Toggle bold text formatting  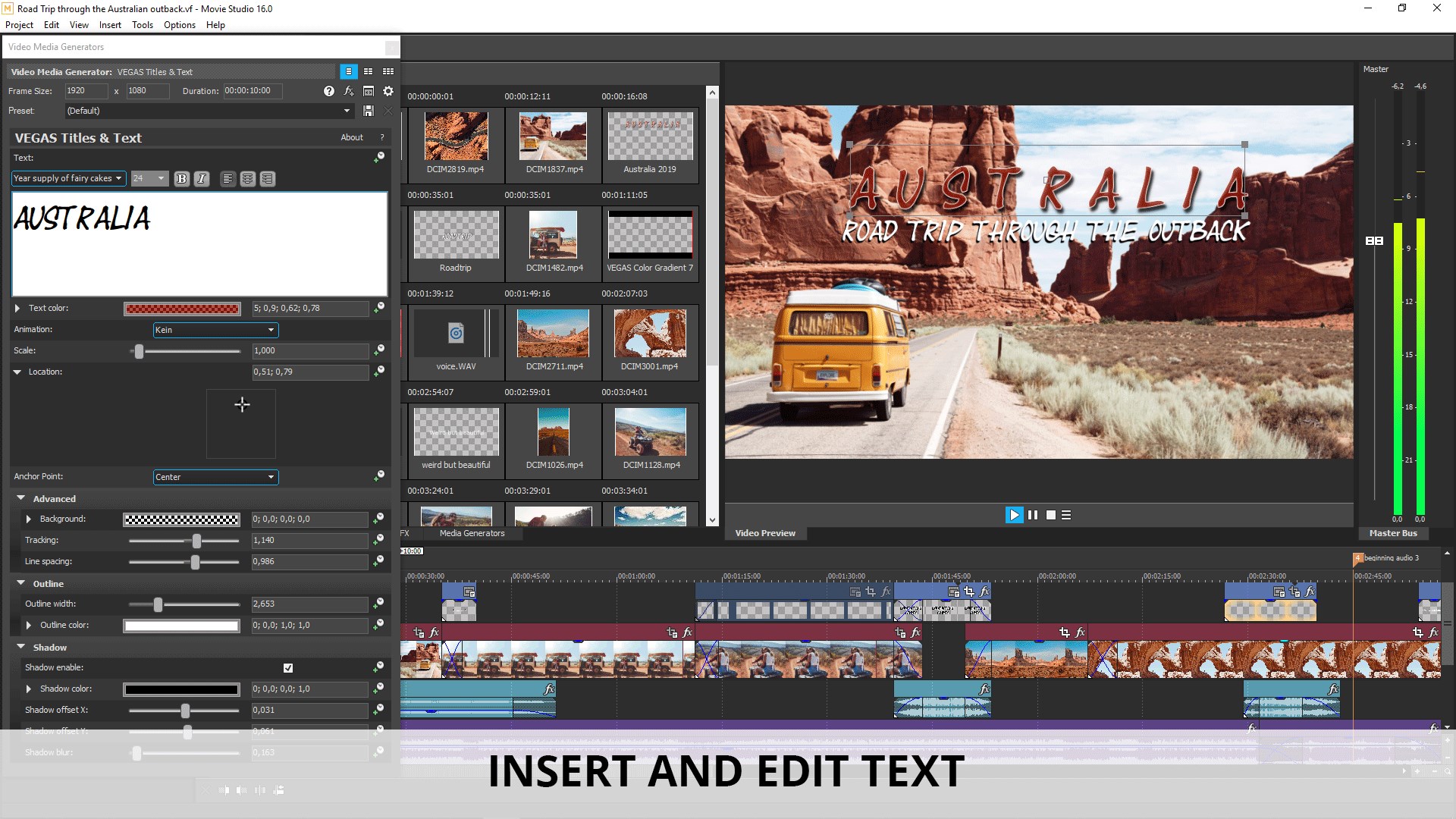pos(181,179)
